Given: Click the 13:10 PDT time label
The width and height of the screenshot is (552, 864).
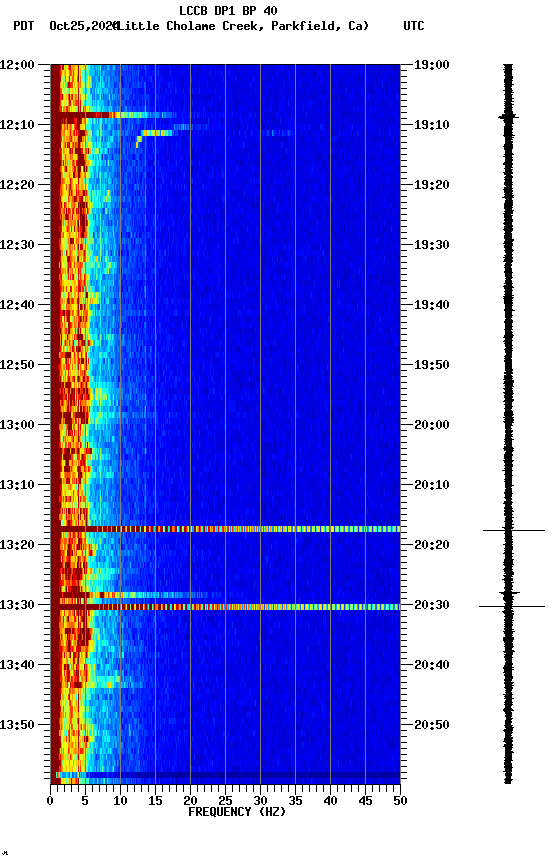Looking at the screenshot, I should (17, 485).
